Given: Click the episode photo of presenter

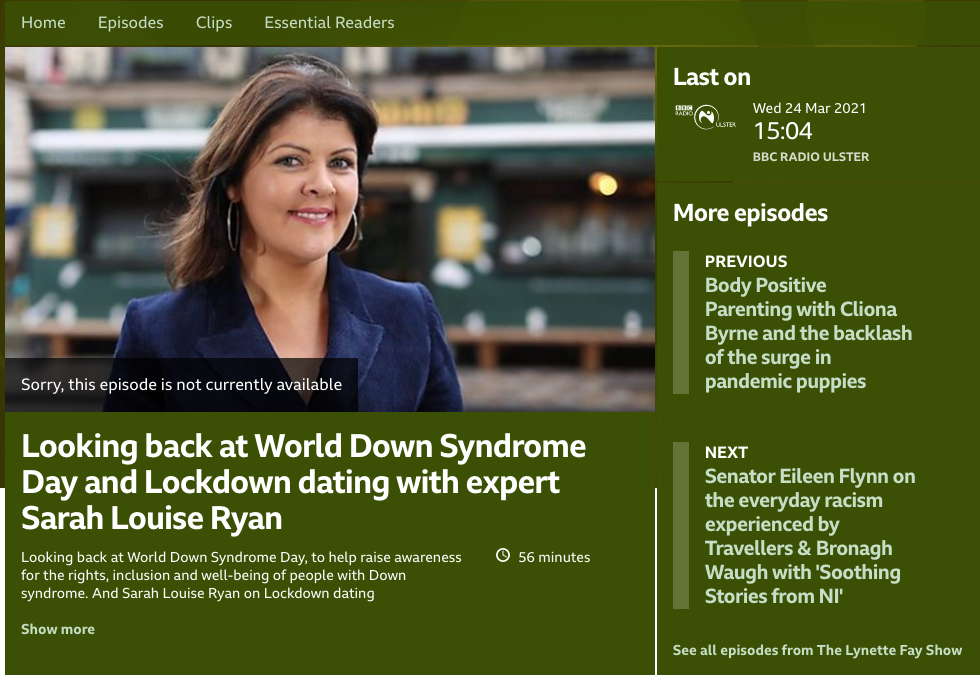Looking at the screenshot, I should pos(330,229).
